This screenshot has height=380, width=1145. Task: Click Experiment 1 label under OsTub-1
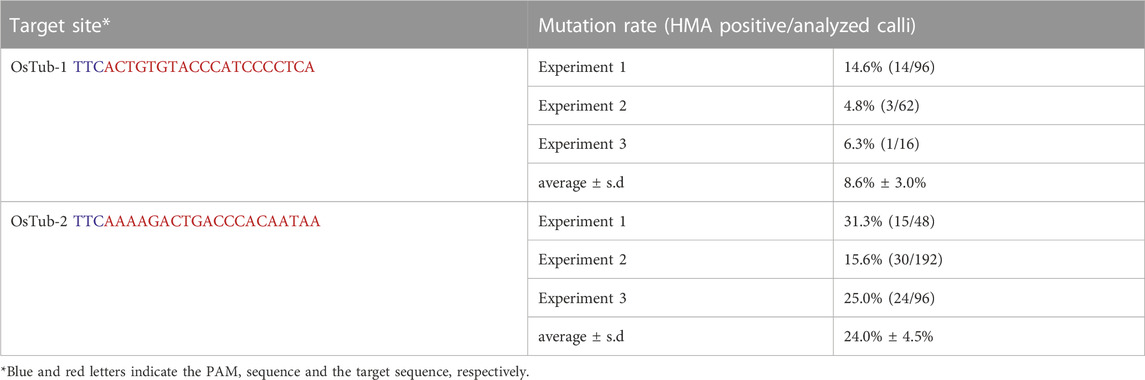pyautogui.click(x=582, y=67)
